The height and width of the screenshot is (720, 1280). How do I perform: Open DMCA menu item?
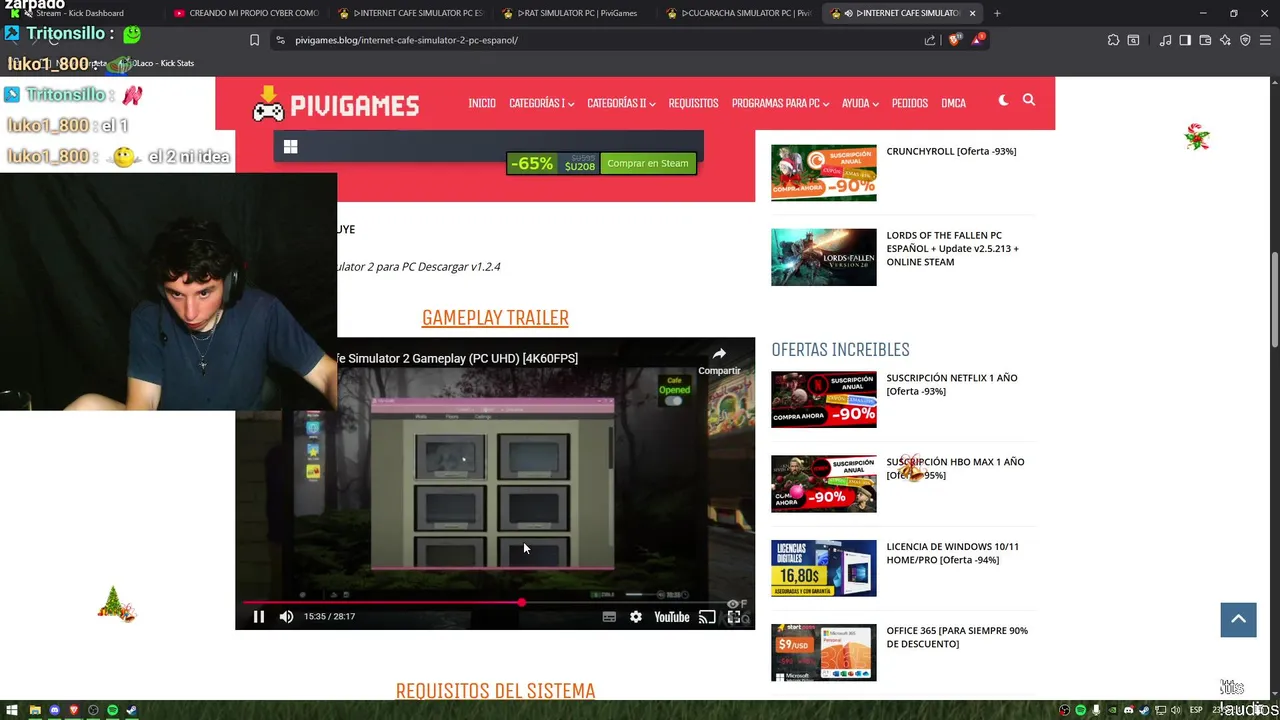(953, 103)
